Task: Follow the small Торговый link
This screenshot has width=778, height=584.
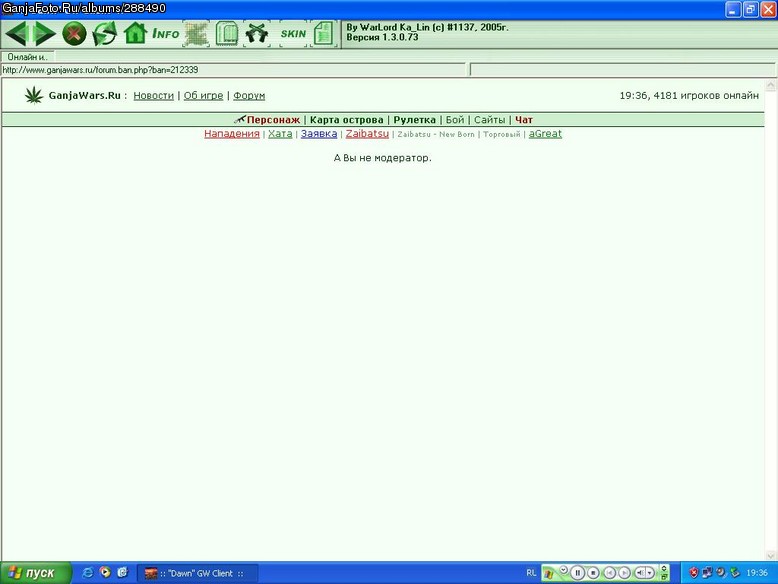Action: (502, 134)
